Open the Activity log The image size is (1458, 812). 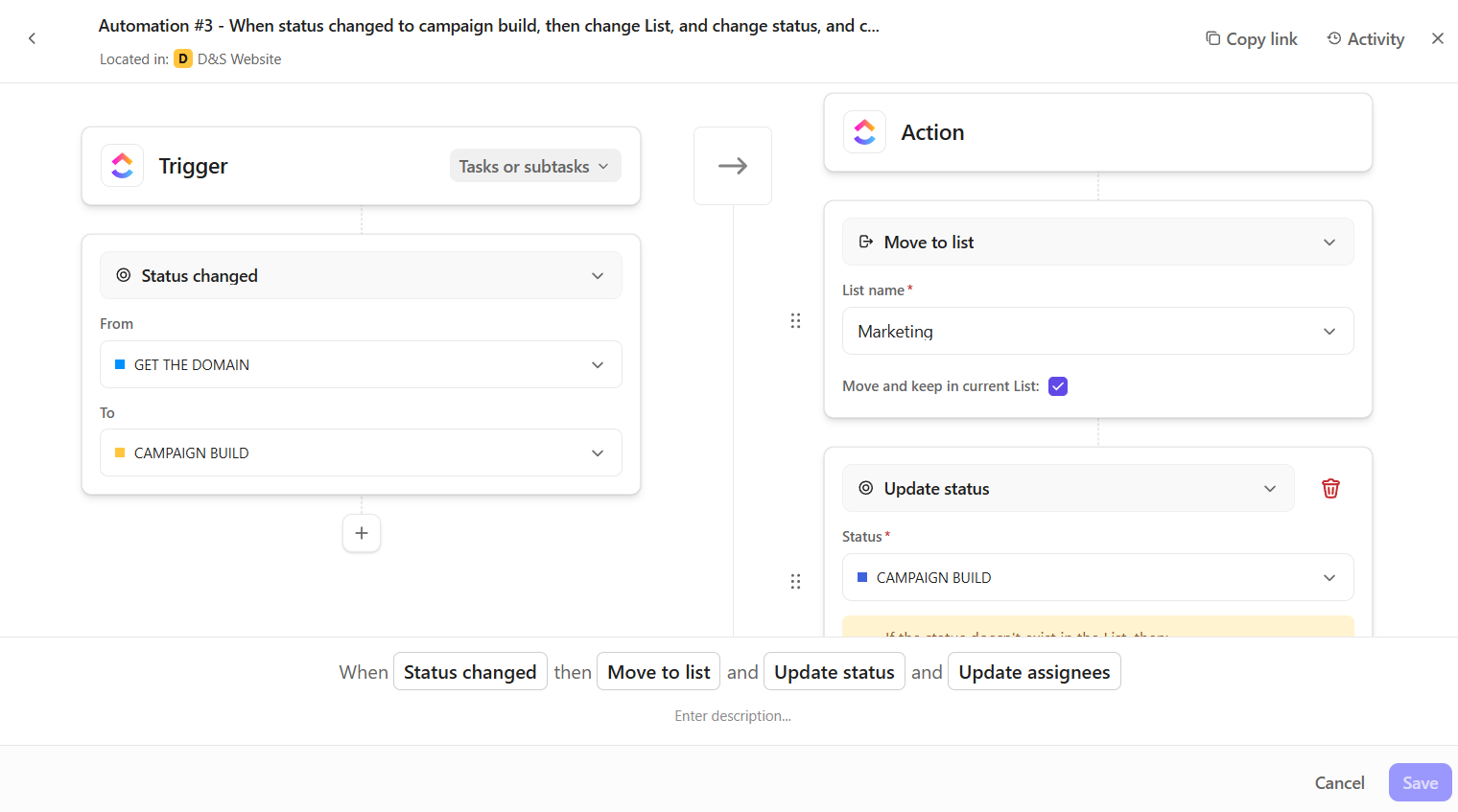[x=1366, y=38]
